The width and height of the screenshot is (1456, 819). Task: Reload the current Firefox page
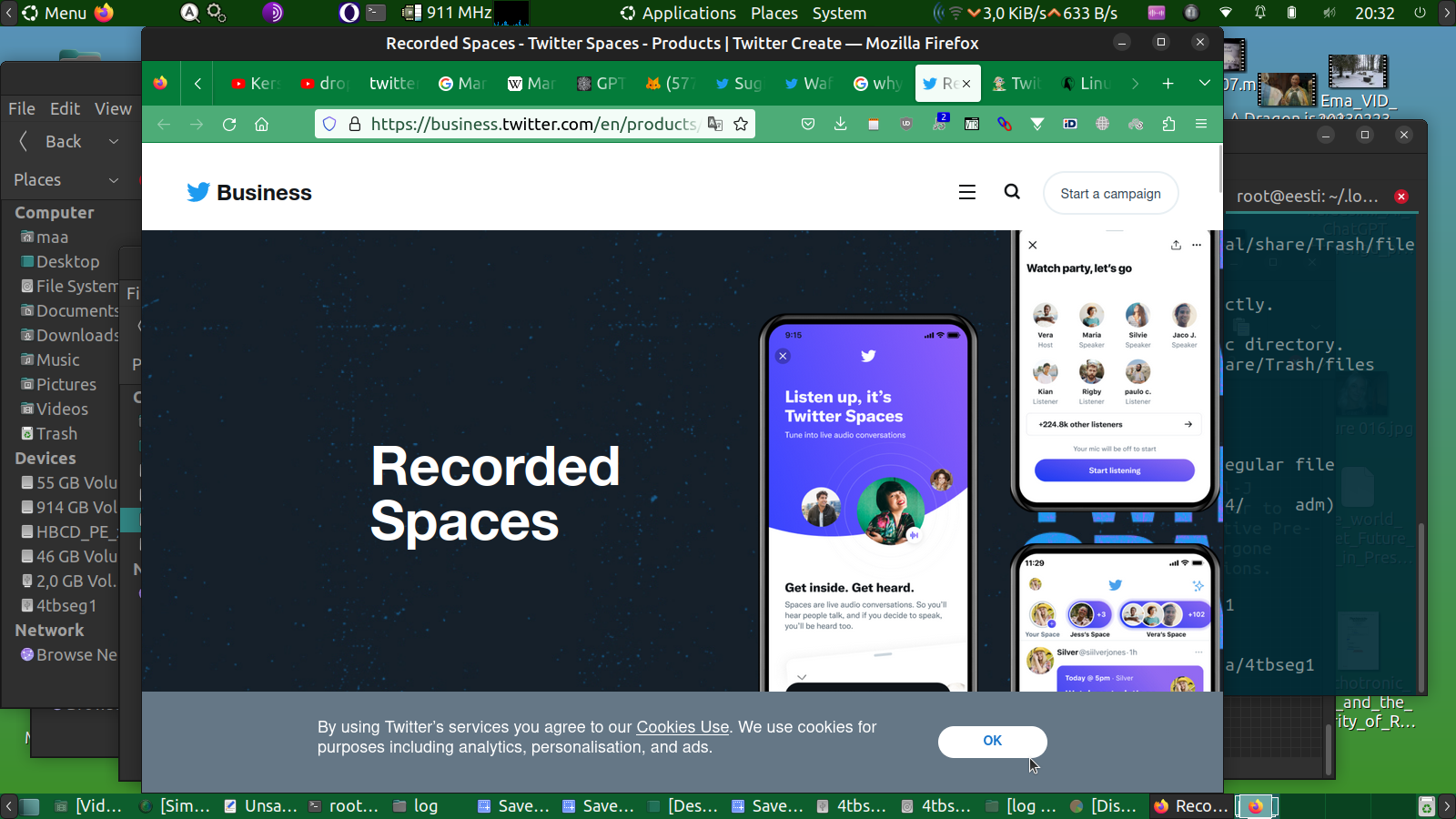point(229,124)
